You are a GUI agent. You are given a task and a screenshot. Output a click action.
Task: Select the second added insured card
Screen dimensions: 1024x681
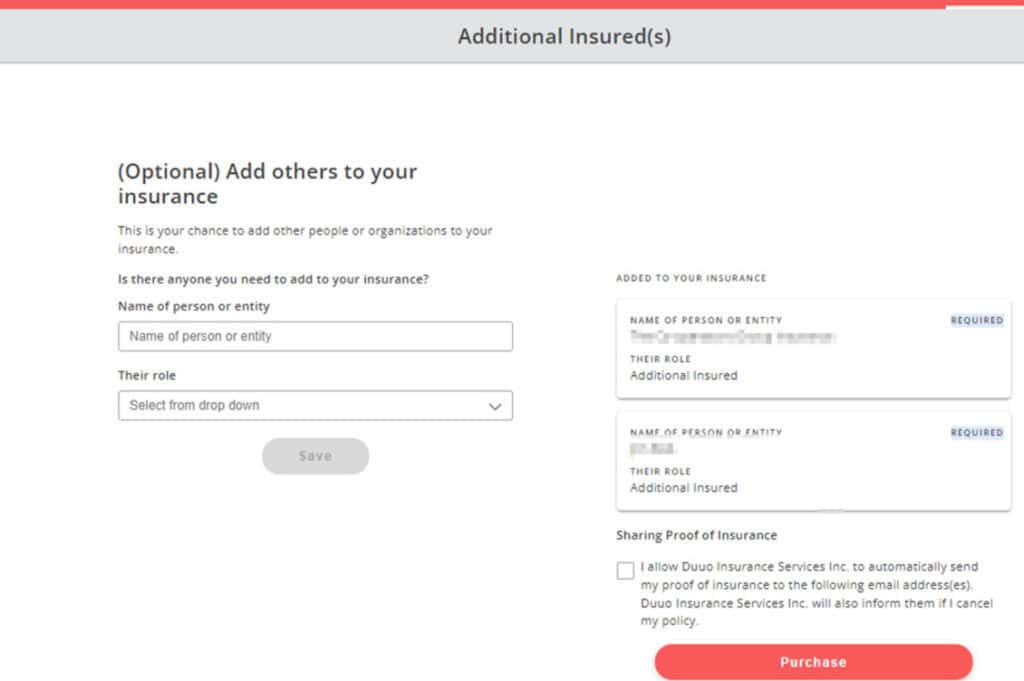coord(814,461)
